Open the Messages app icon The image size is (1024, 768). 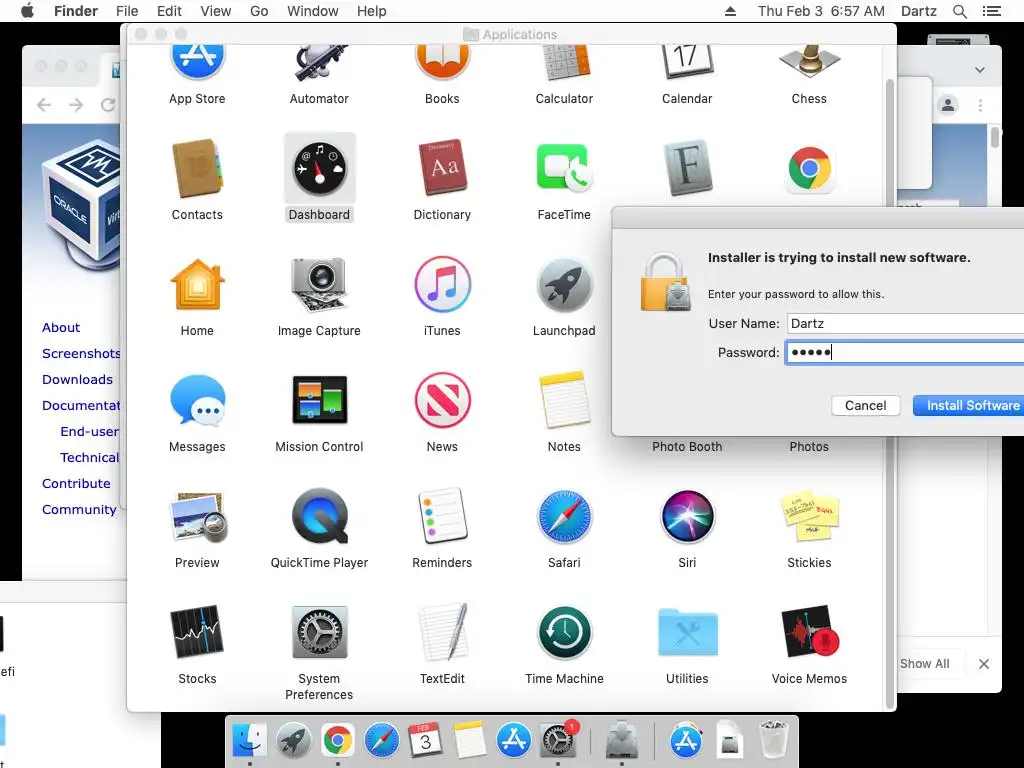coord(197,400)
